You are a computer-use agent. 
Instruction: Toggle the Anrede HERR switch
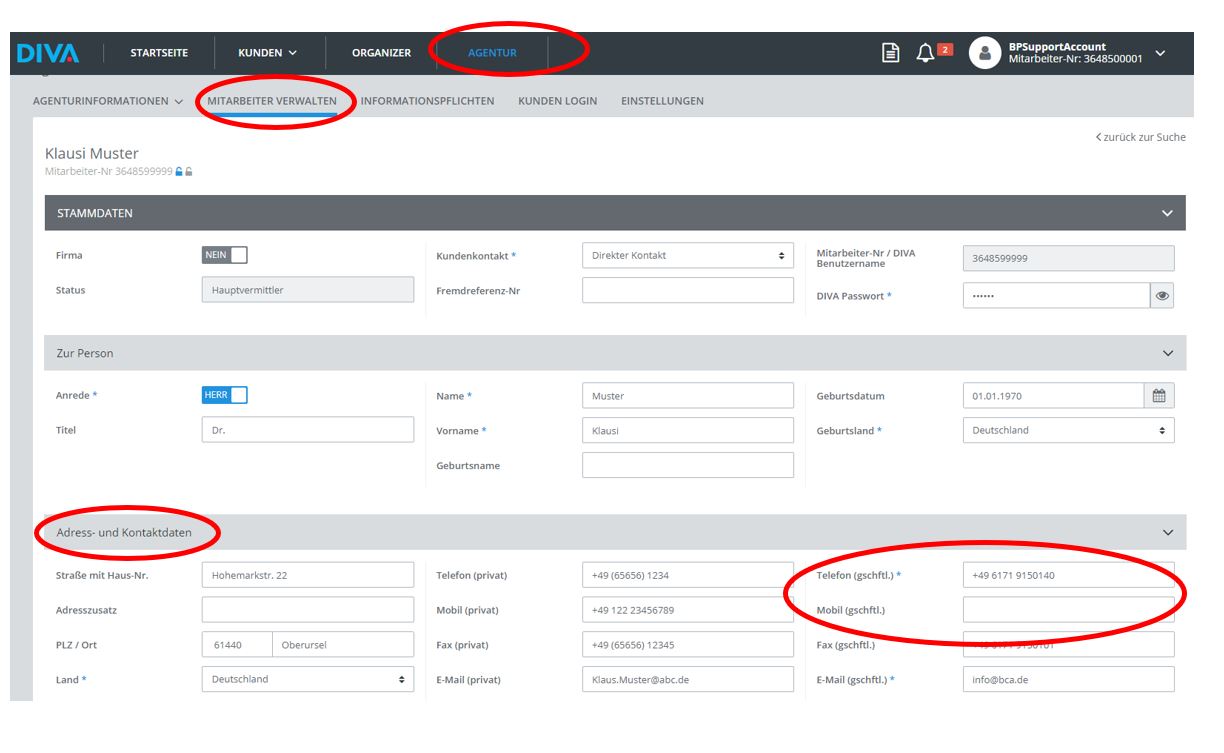click(x=224, y=395)
